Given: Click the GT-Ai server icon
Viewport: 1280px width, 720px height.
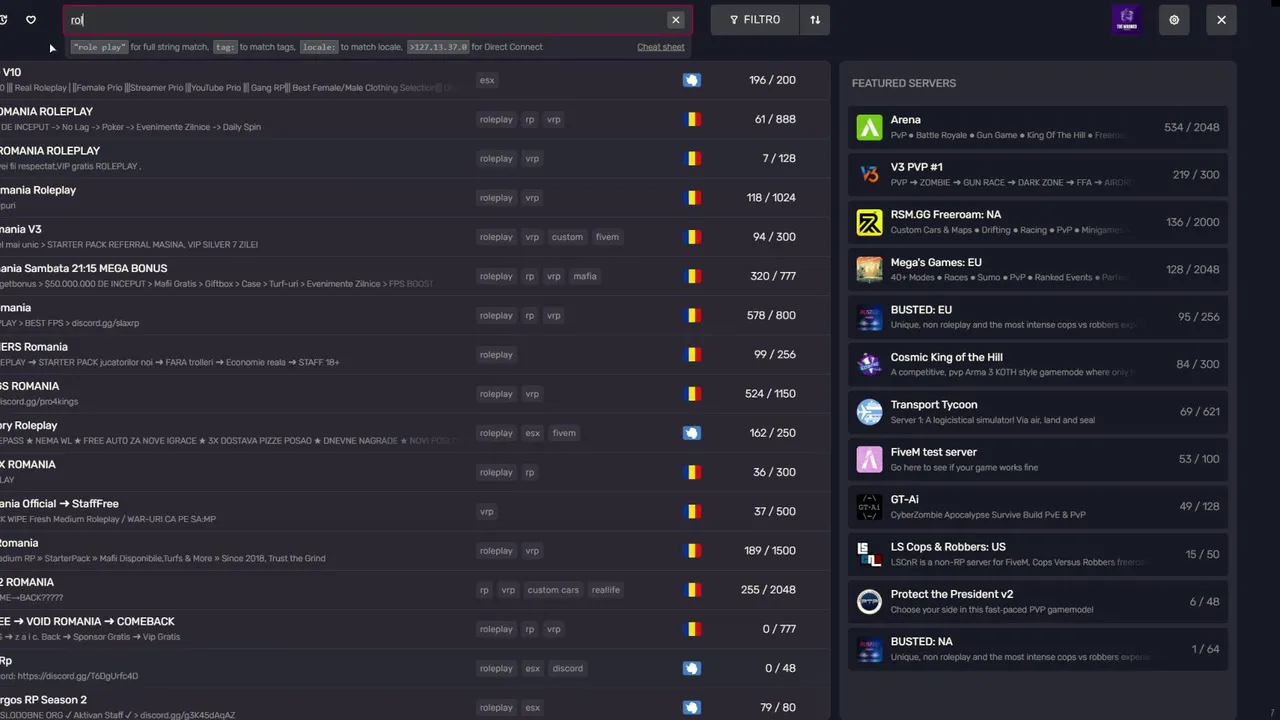Looking at the screenshot, I should point(869,507).
